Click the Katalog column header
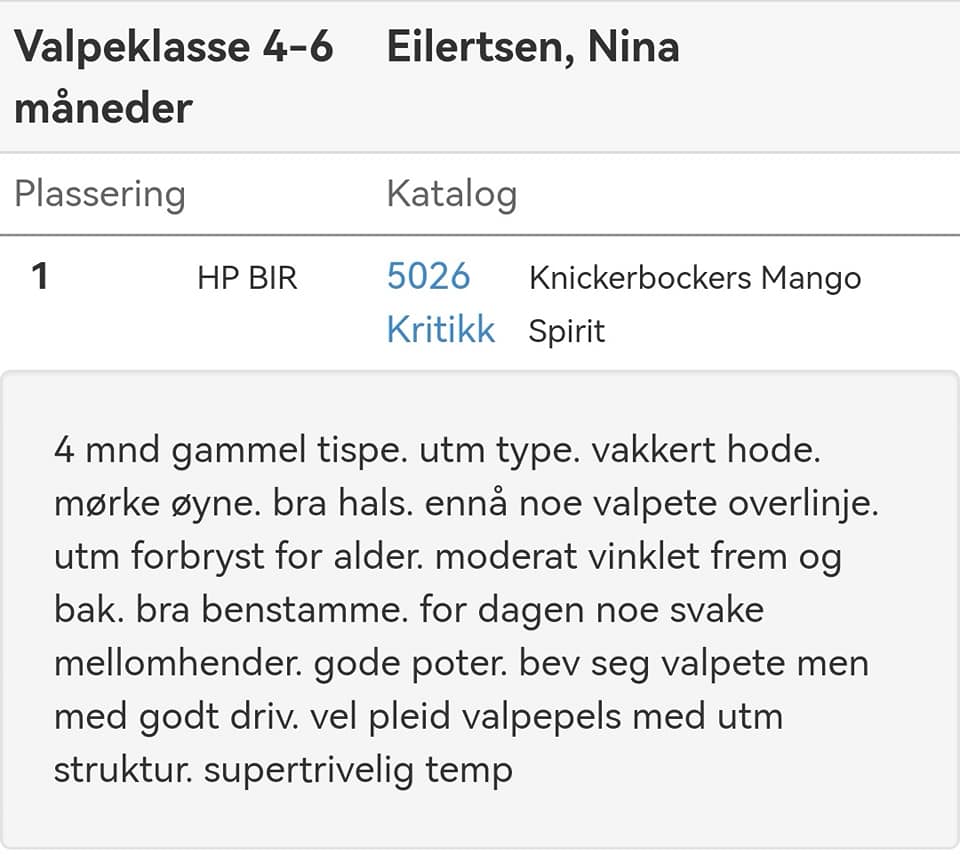This screenshot has height=862, width=960. [x=452, y=194]
